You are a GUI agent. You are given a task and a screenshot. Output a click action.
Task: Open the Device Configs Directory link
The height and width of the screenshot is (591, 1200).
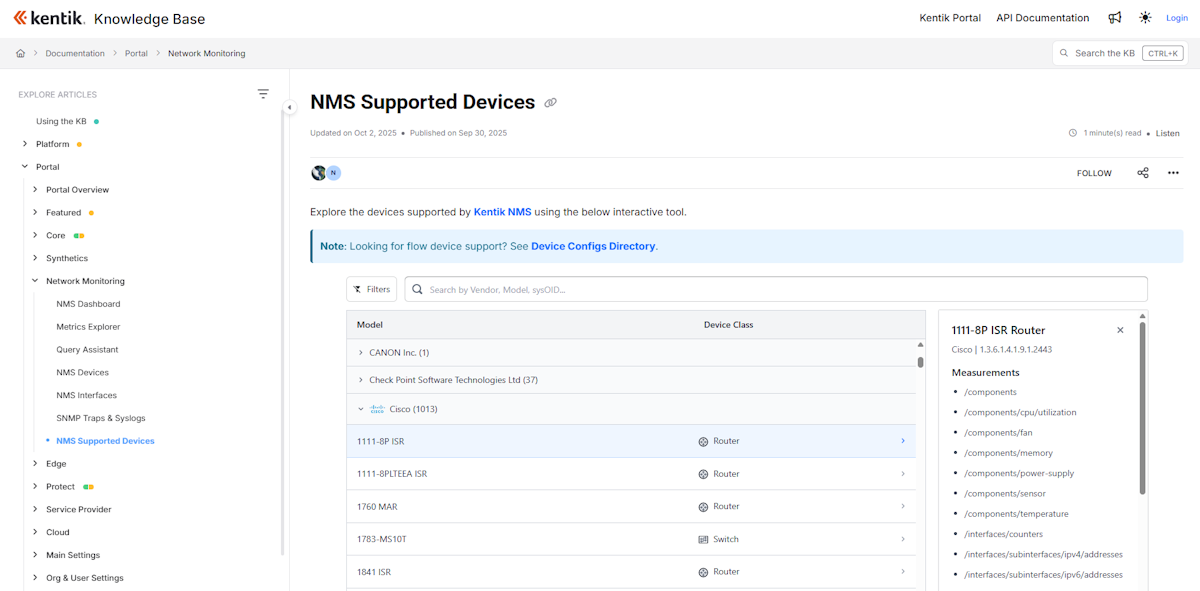[594, 245]
